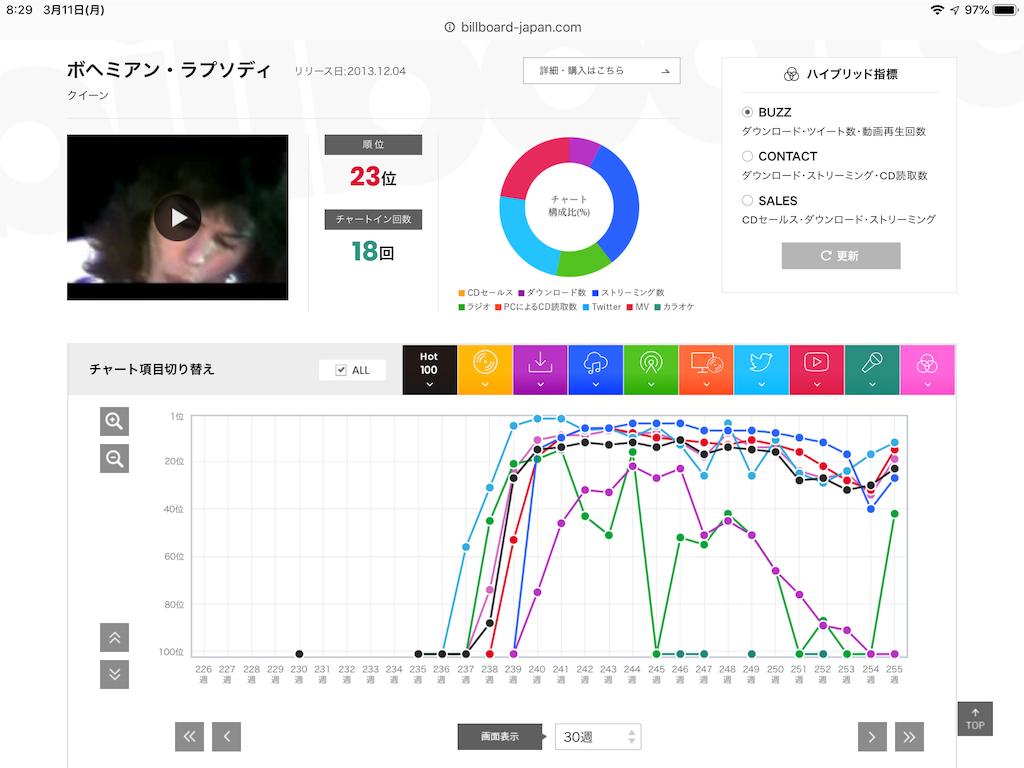Play the Bohemian Rhapsody video thumbnail
Screen dimensions: 1024x768
click(178, 217)
